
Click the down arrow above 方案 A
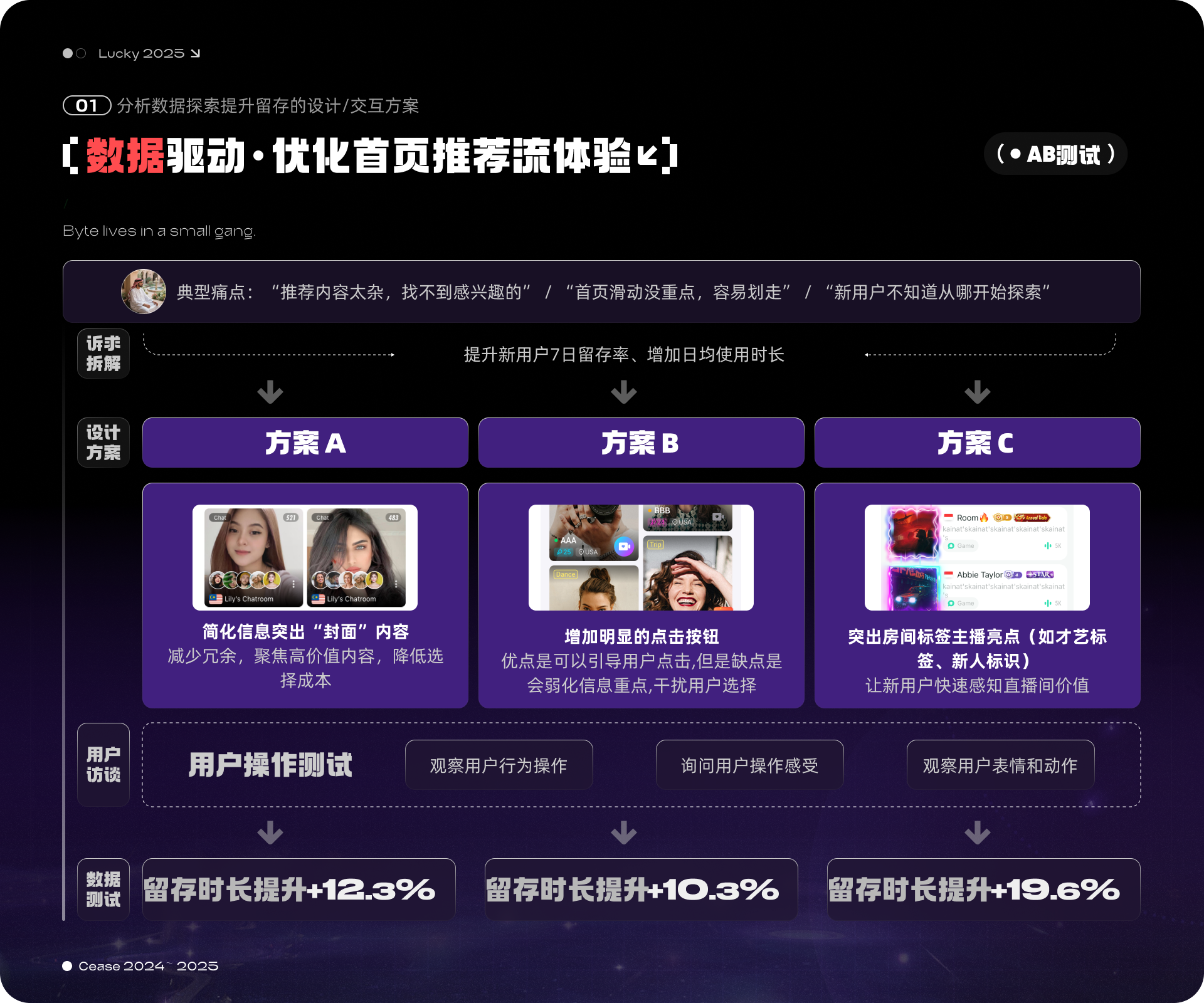point(270,392)
